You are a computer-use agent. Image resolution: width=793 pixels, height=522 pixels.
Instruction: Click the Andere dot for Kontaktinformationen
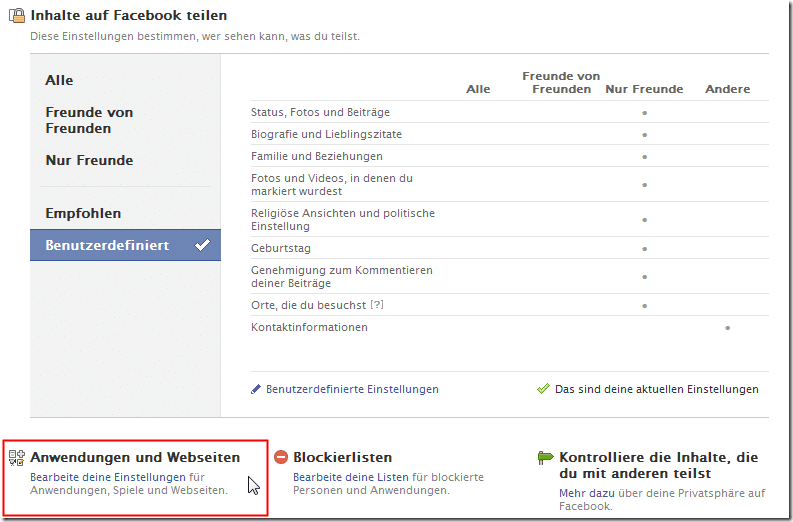click(728, 328)
